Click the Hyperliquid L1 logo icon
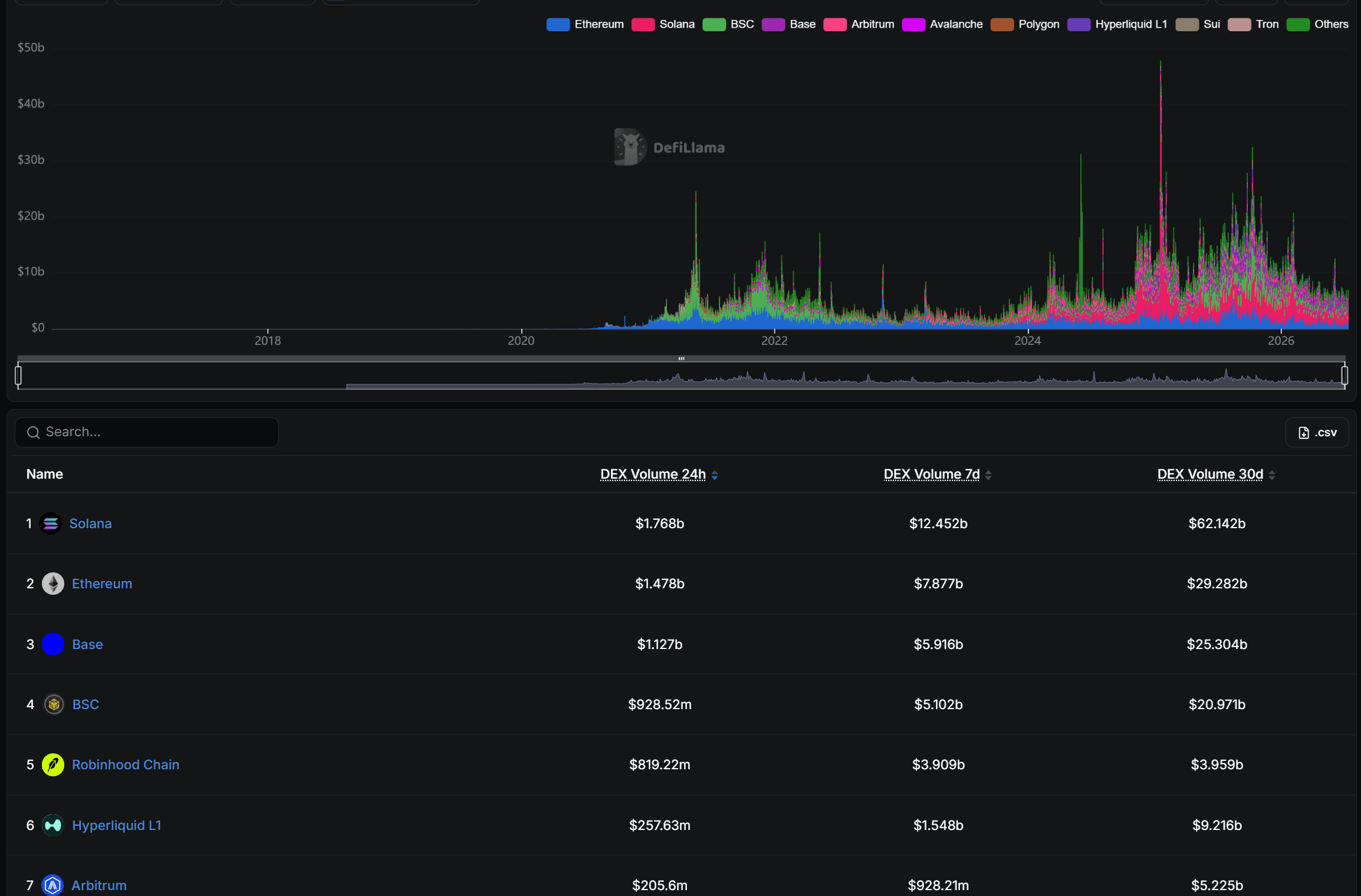The width and height of the screenshot is (1361, 896). [x=53, y=825]
